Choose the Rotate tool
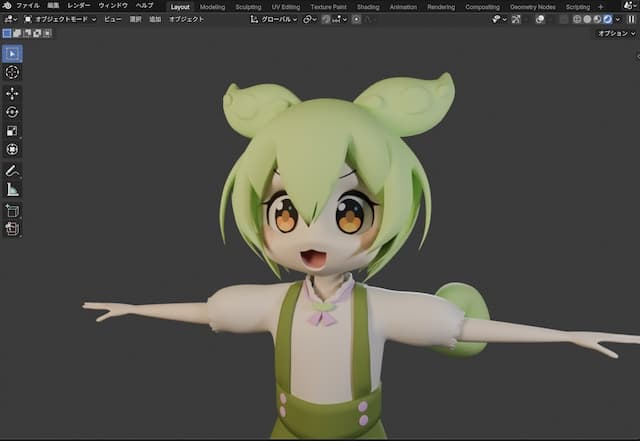The image size is (640, 441). 12,112
